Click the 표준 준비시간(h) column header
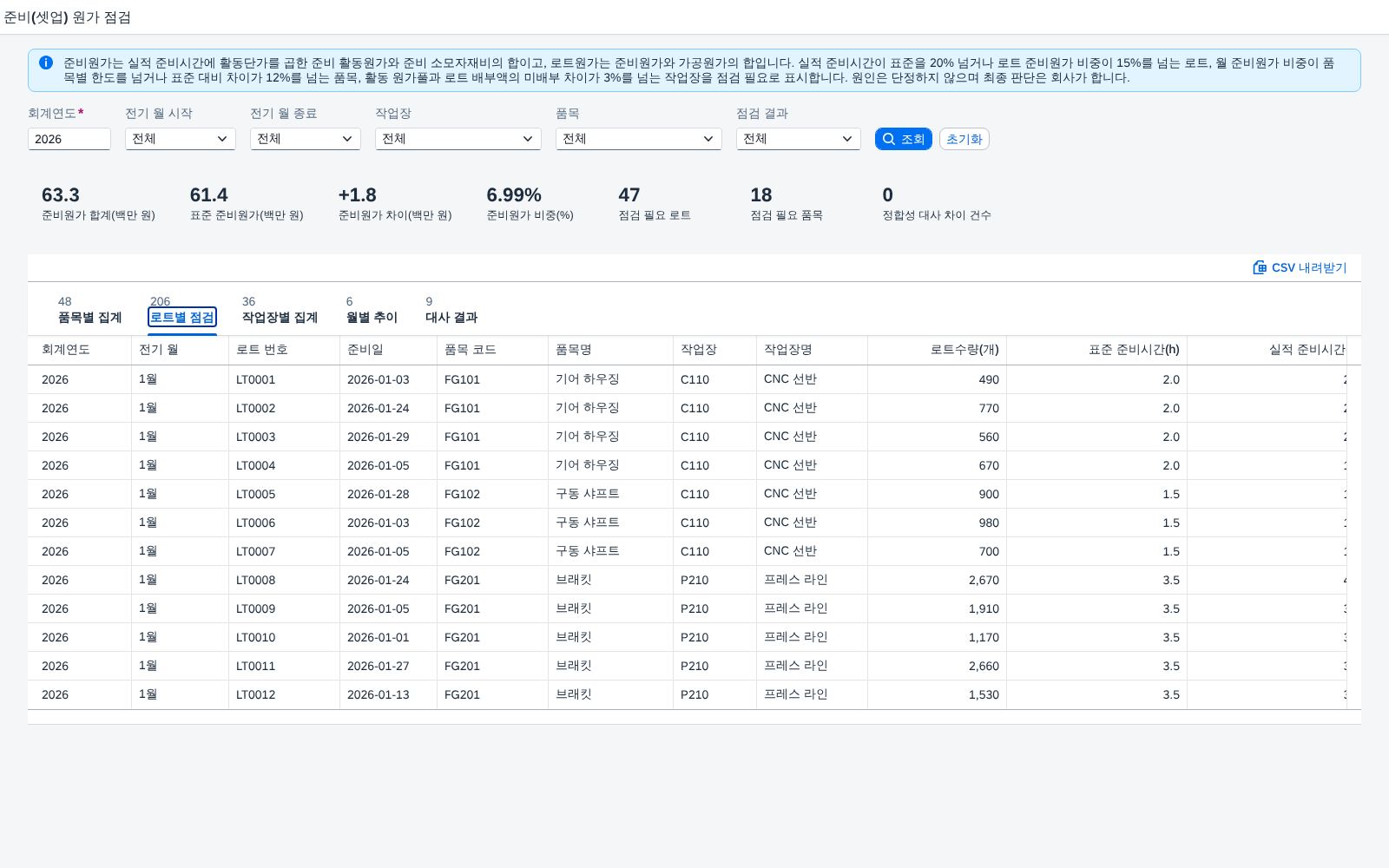1389x868 pixels. point(1096,350)
